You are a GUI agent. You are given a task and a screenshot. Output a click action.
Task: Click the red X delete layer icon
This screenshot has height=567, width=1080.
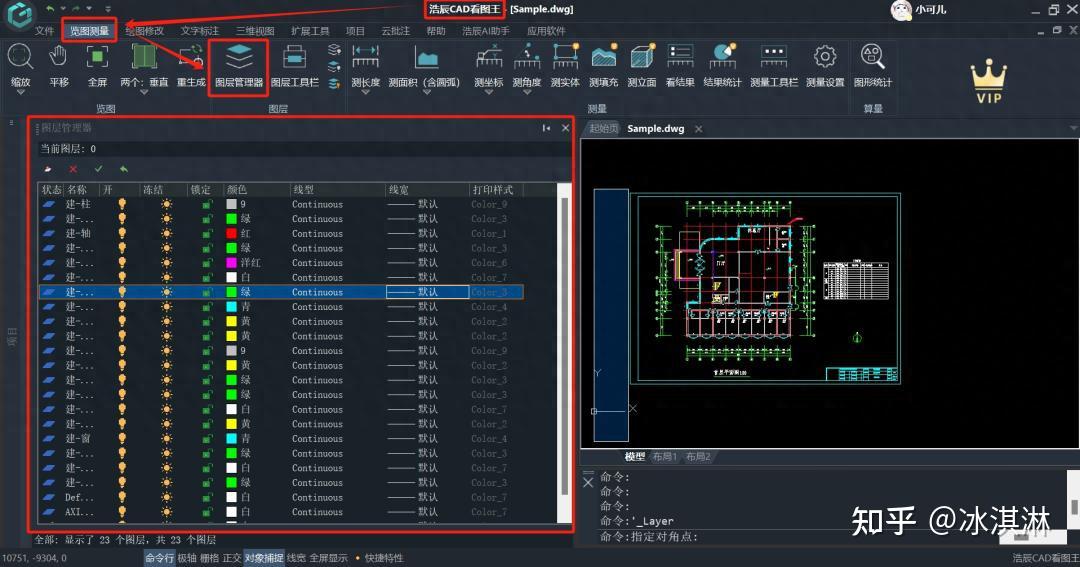(73, 169)
